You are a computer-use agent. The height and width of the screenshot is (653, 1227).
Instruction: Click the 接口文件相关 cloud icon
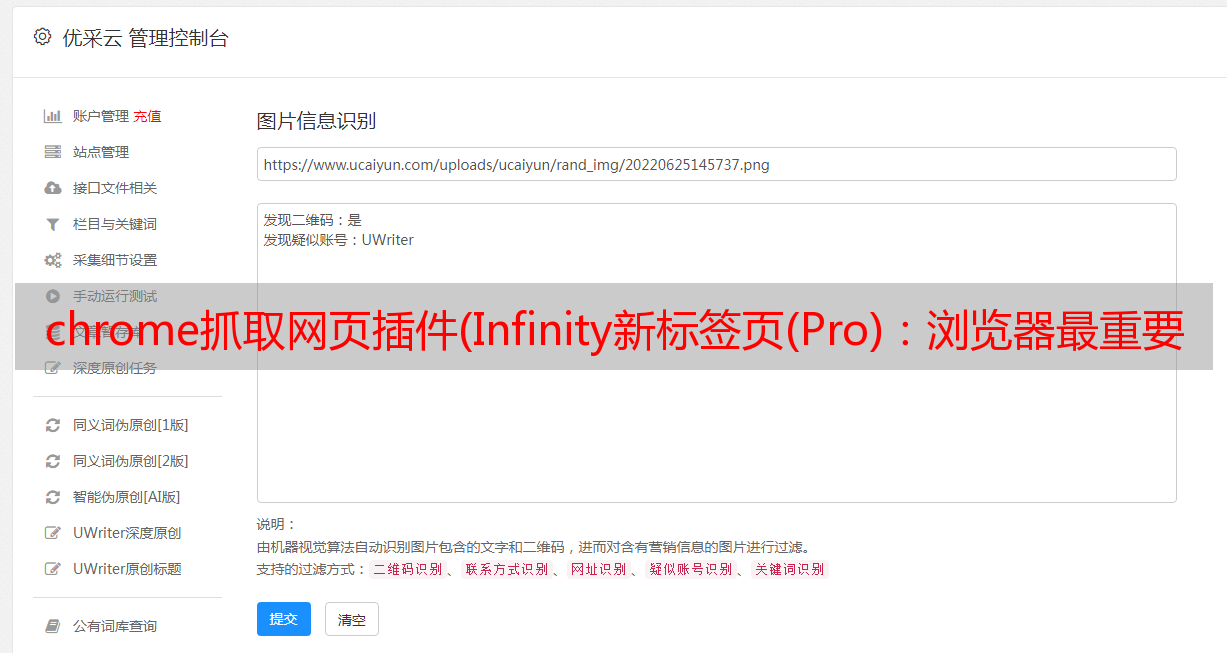point(53,188)
